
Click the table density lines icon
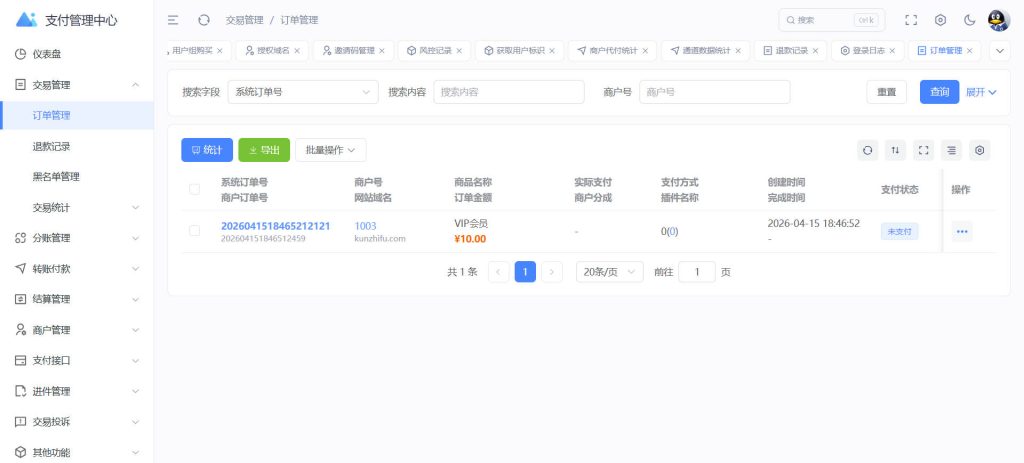(952, 150)
